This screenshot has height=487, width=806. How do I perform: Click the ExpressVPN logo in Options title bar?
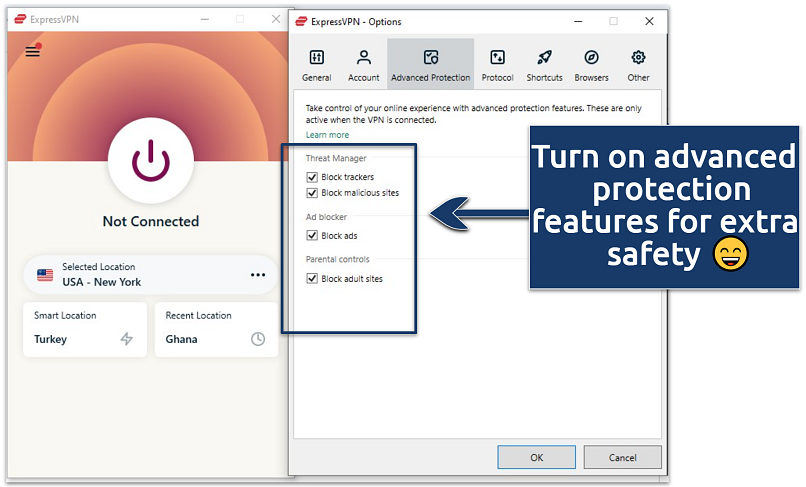point(301,22)
